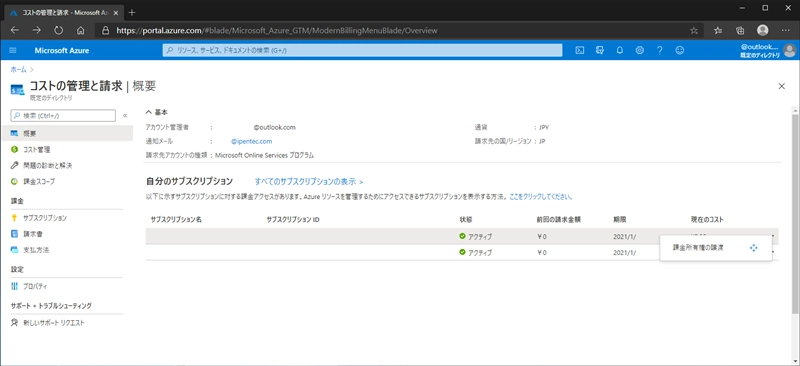
Task: Reload the page with the refresh icon
Action: pyautogui.click(x=58, y=30)
